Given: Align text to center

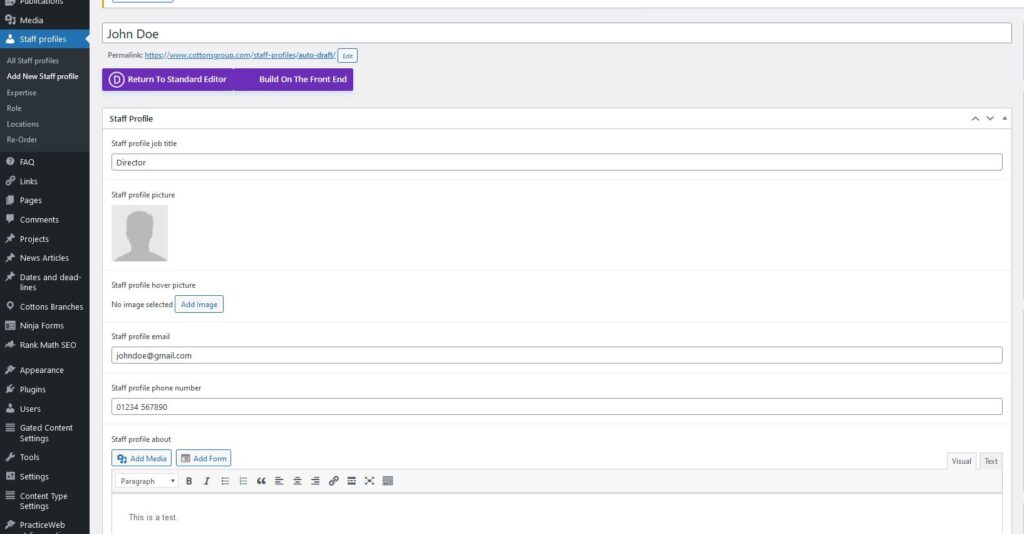Looking at the screenshot, I should (x=297, y=481).
